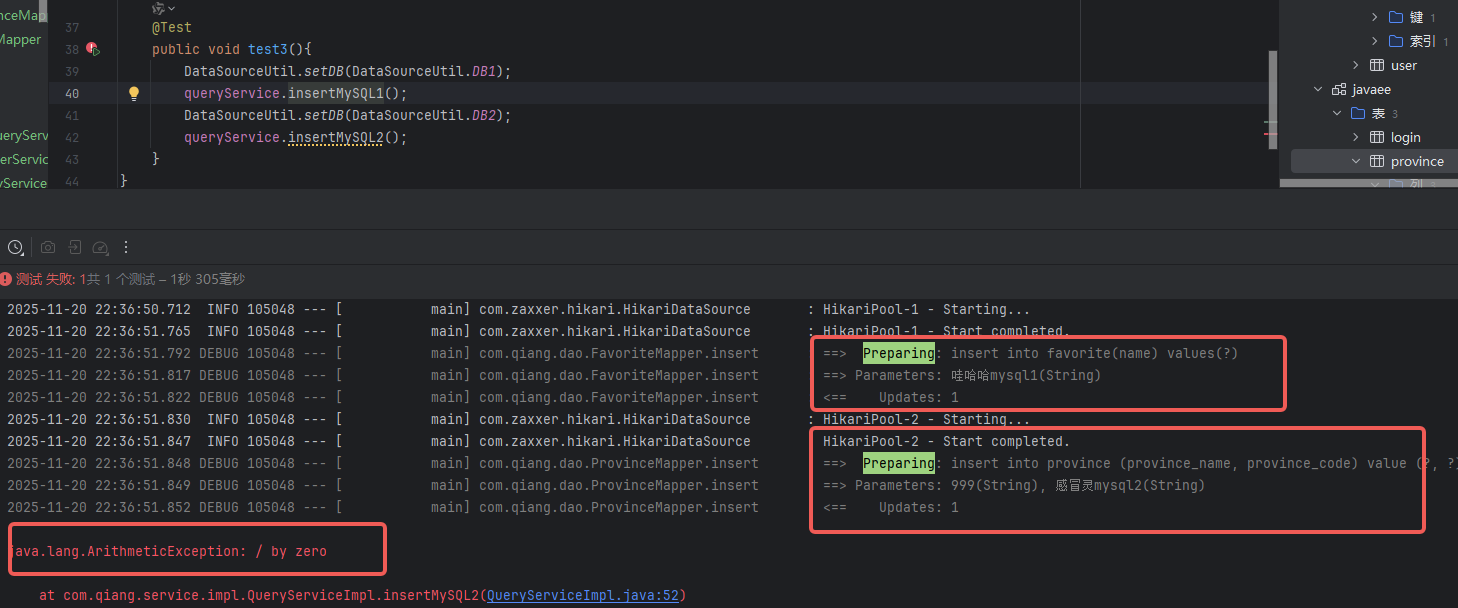Click the login table icon
Screen dimensions: 1458x608
pyautogui.click(x=1377, y=137)
